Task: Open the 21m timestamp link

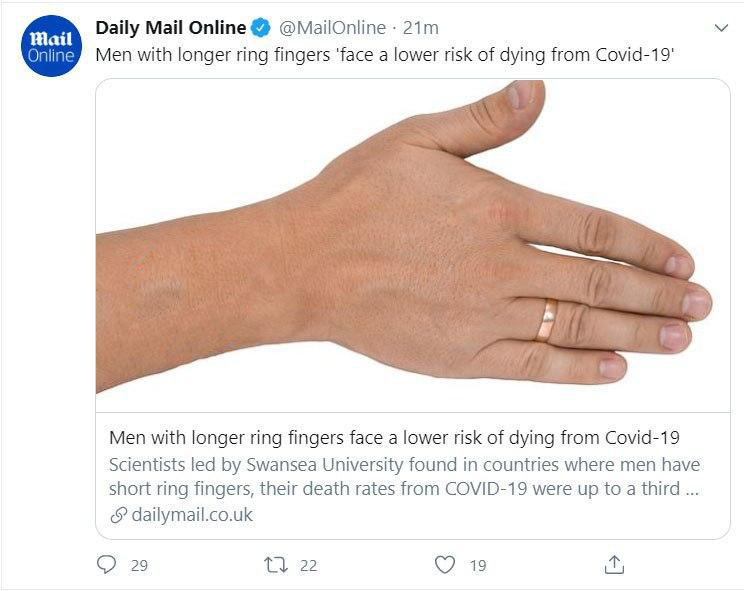Action: coord(421,28)
